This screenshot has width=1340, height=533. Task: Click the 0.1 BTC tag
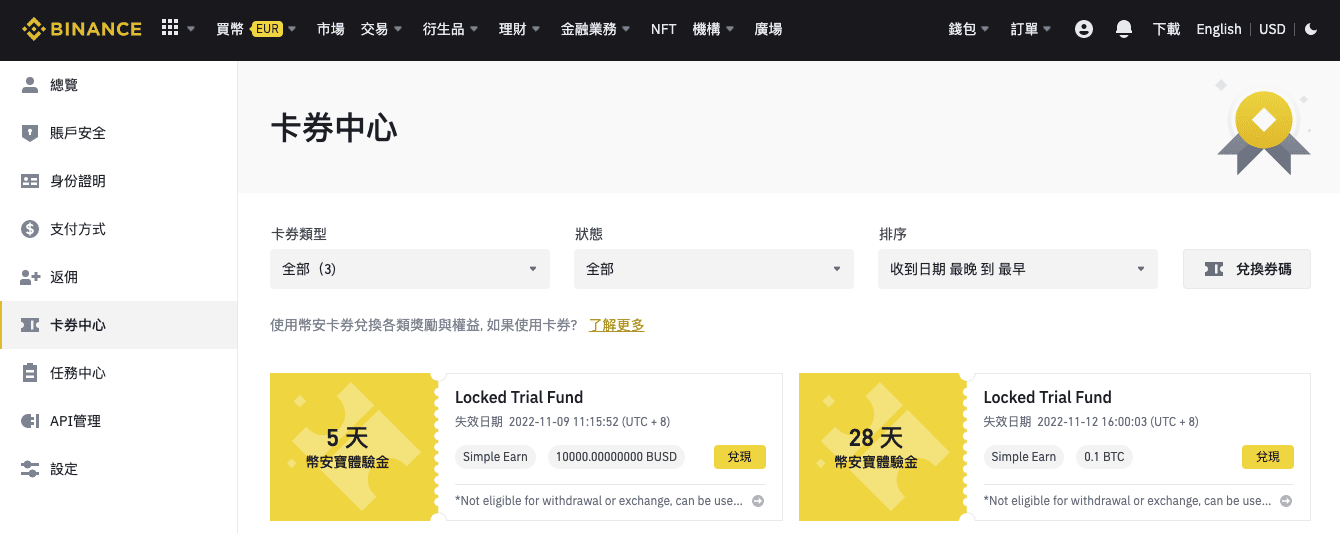[x=1104, y=457]
